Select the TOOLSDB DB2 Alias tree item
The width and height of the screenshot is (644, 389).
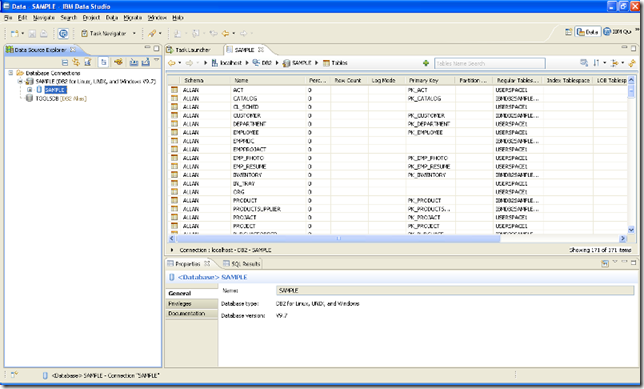(57, 99)
